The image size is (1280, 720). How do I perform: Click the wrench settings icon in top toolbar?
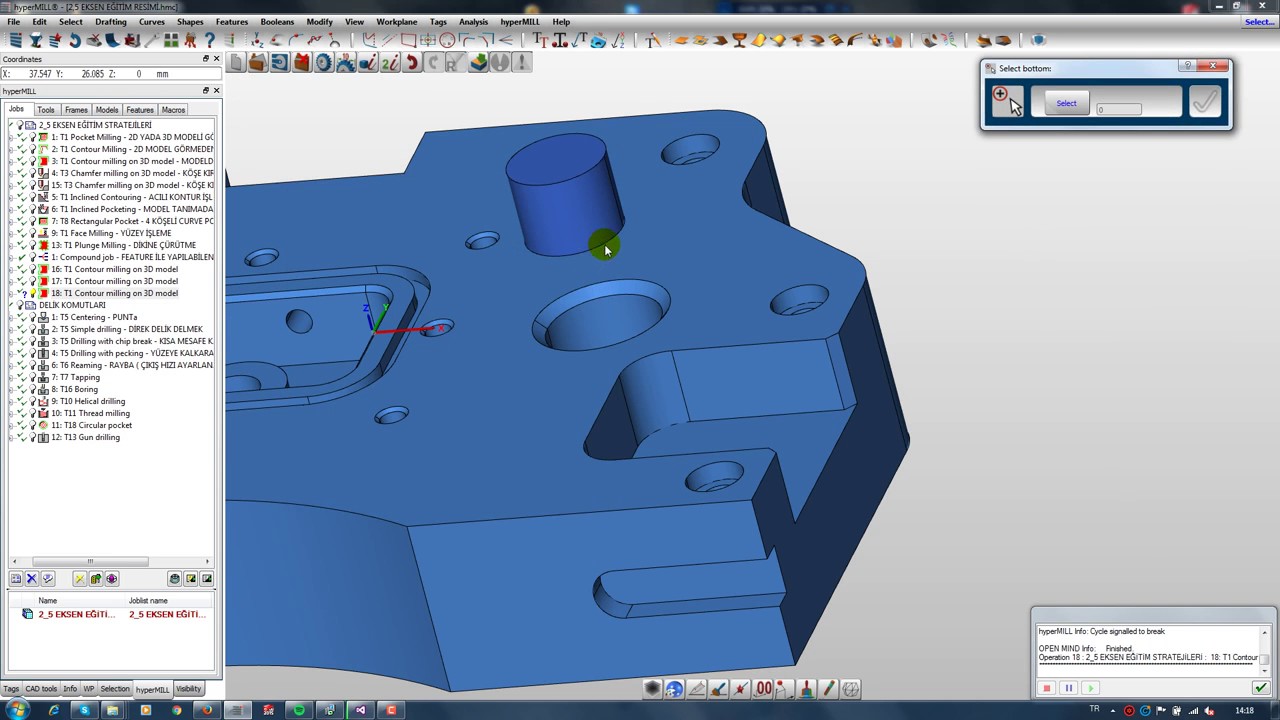click(152, 40)
